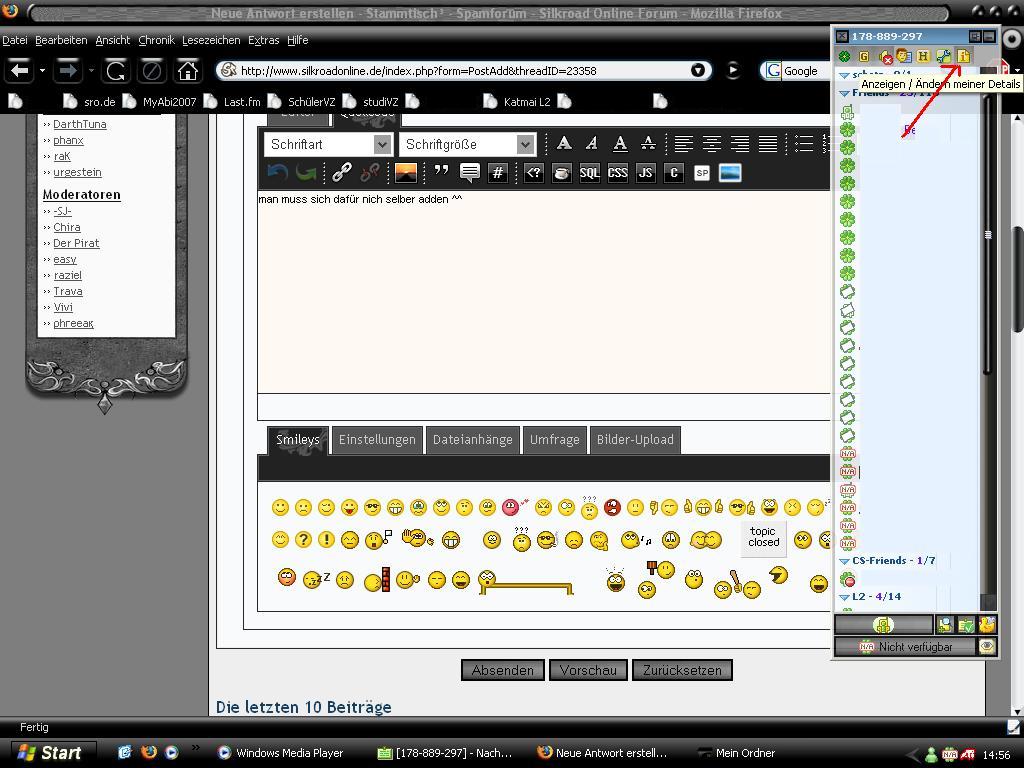Collapse the CS-Friends contact group
The width and height of the screenshot is (1024, 768).
tap(844, 561)
